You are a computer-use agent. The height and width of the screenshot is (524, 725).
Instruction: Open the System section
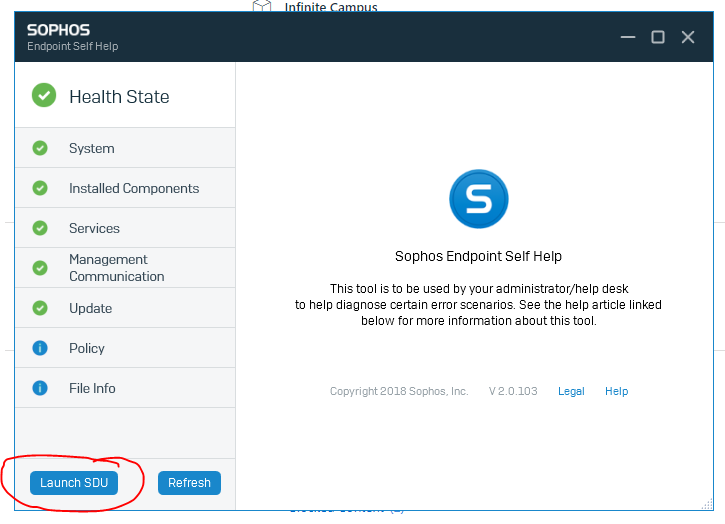coord(125,148)
